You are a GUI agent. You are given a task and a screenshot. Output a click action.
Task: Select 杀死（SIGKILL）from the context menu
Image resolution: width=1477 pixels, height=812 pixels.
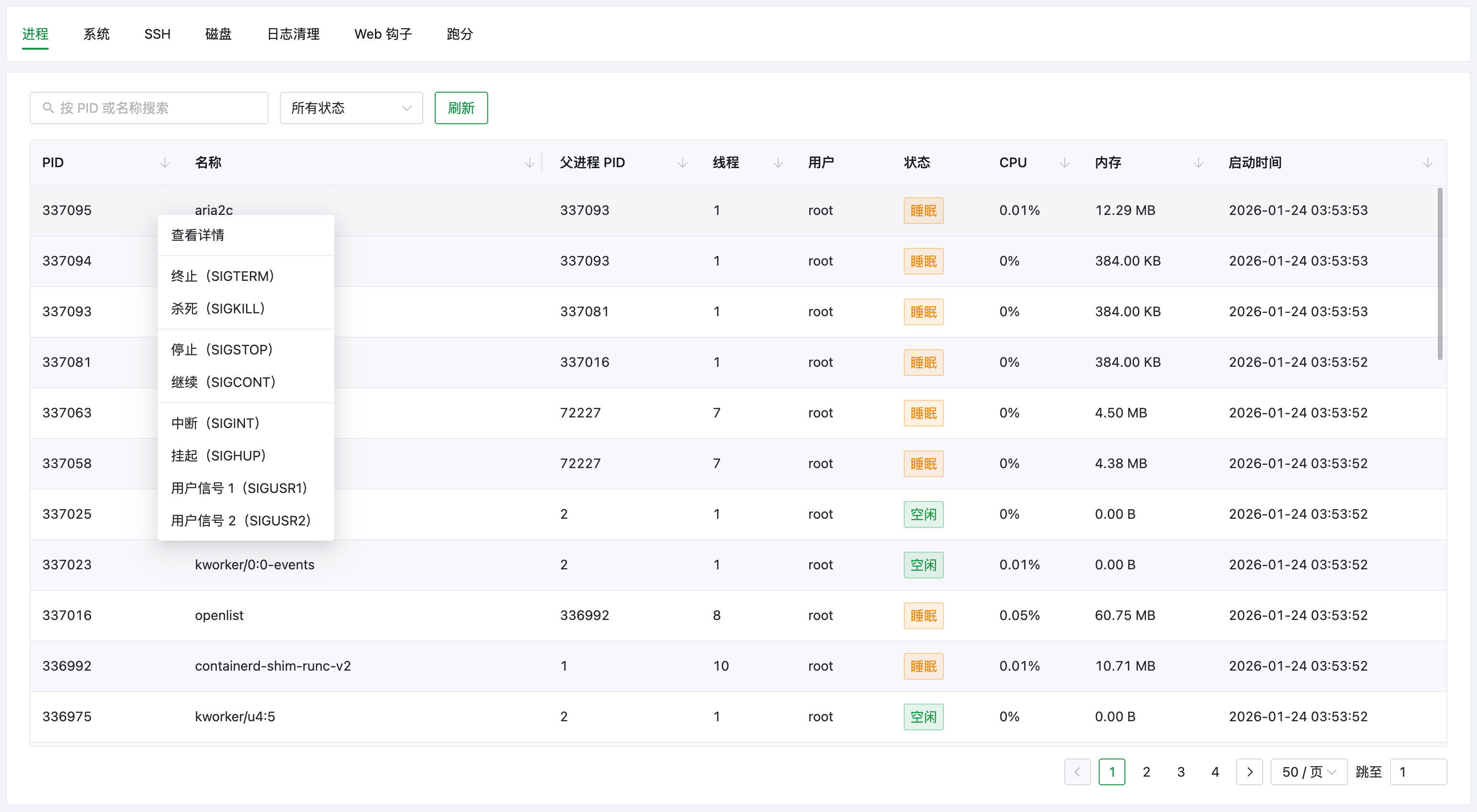pyautogui.click(x=218, y=308)
